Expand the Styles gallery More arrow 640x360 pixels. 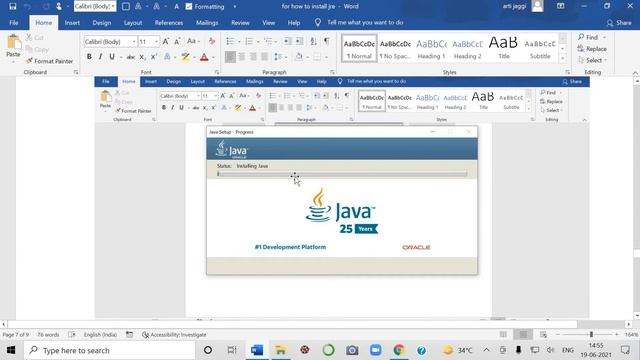point(563,58)
